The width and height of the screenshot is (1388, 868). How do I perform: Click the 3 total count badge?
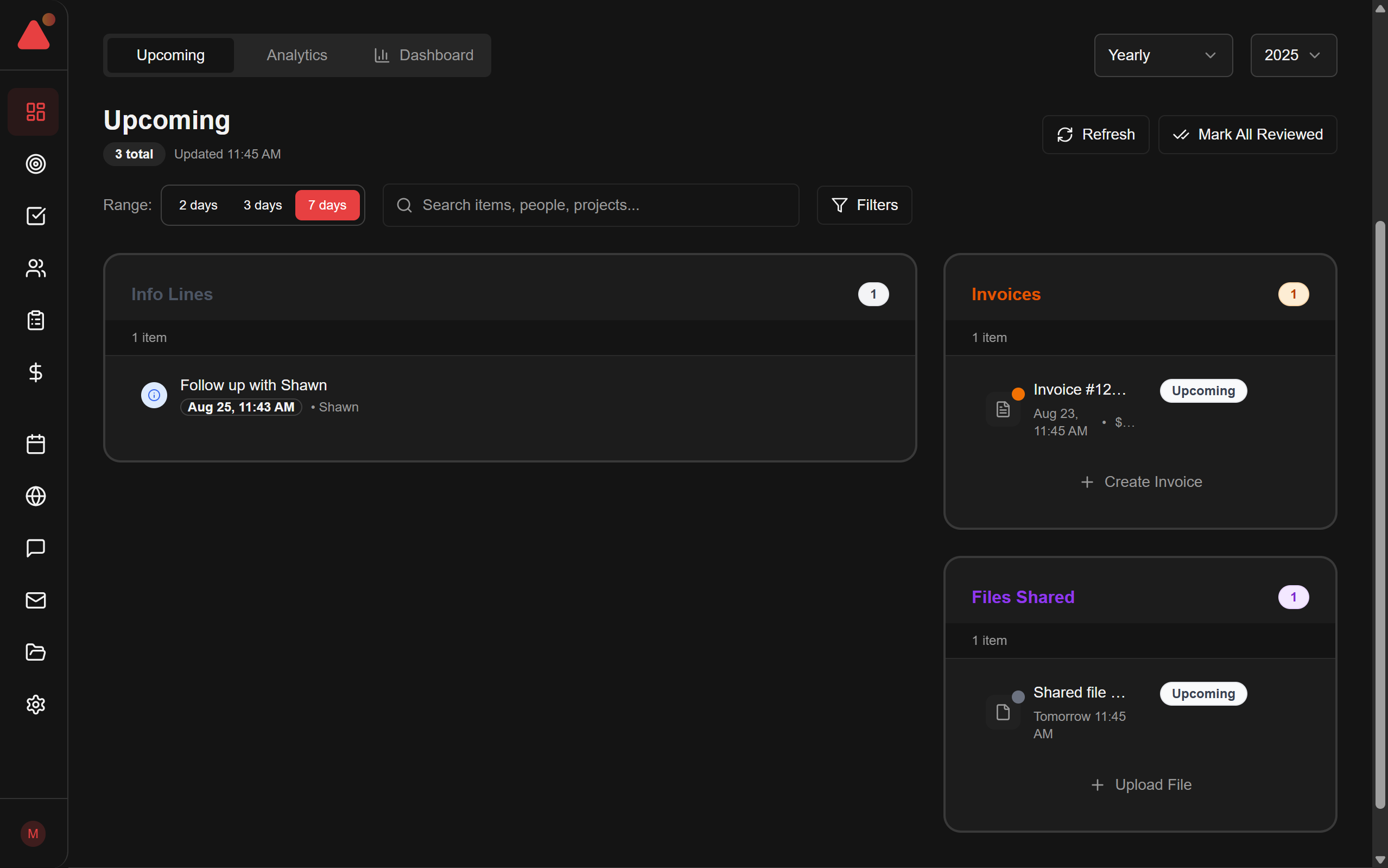134,154
